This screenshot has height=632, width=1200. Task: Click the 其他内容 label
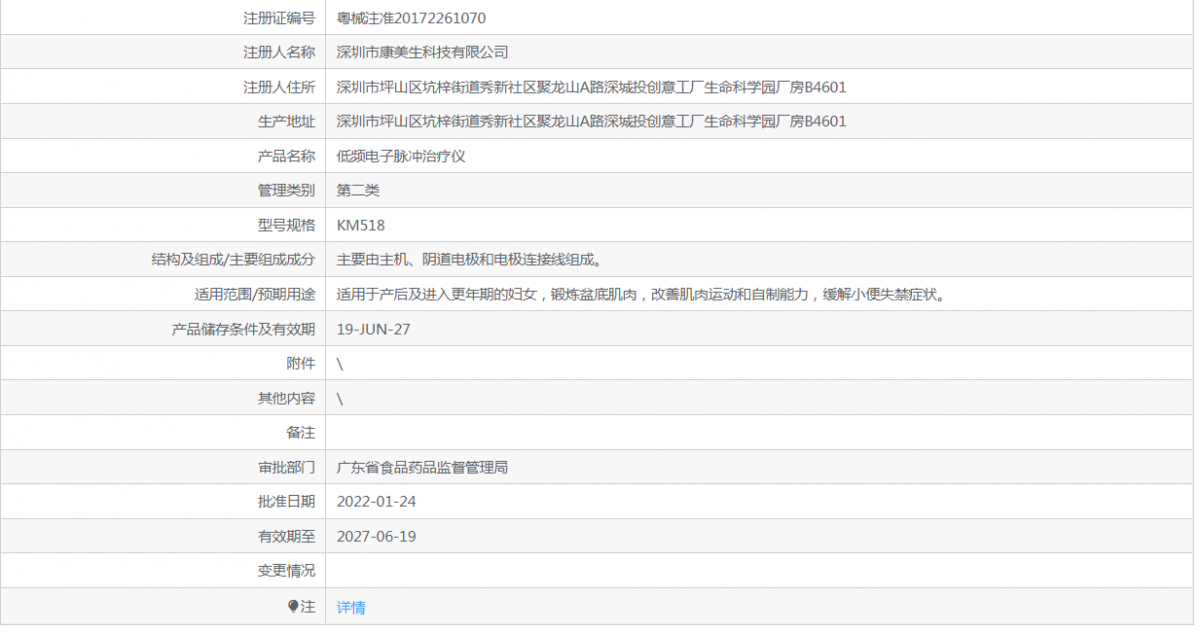click(x=286, y=398)
